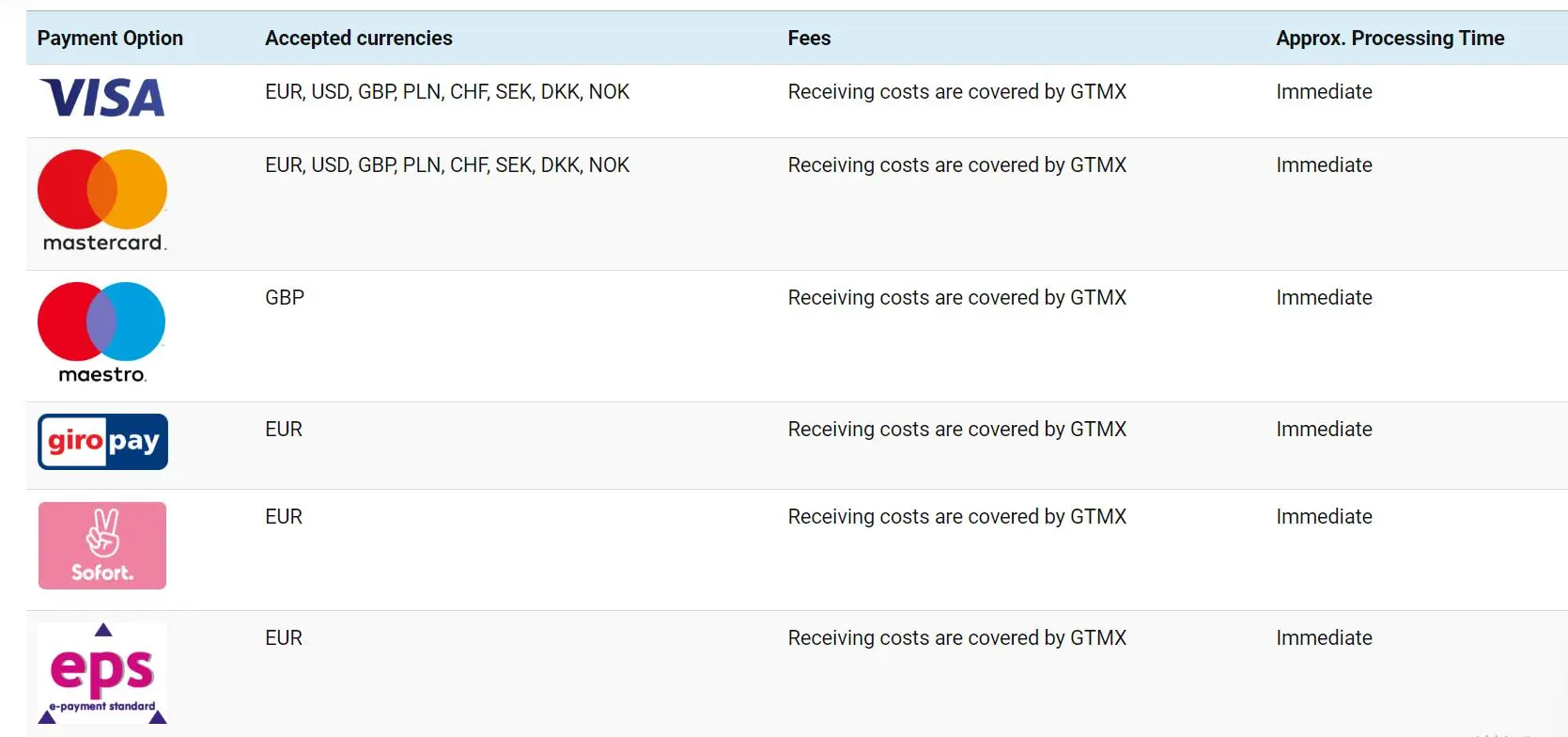Click EUR in the giropay row
This screenshot has height=737, width=1568.
pyautogui.click(x=284, y=430)
